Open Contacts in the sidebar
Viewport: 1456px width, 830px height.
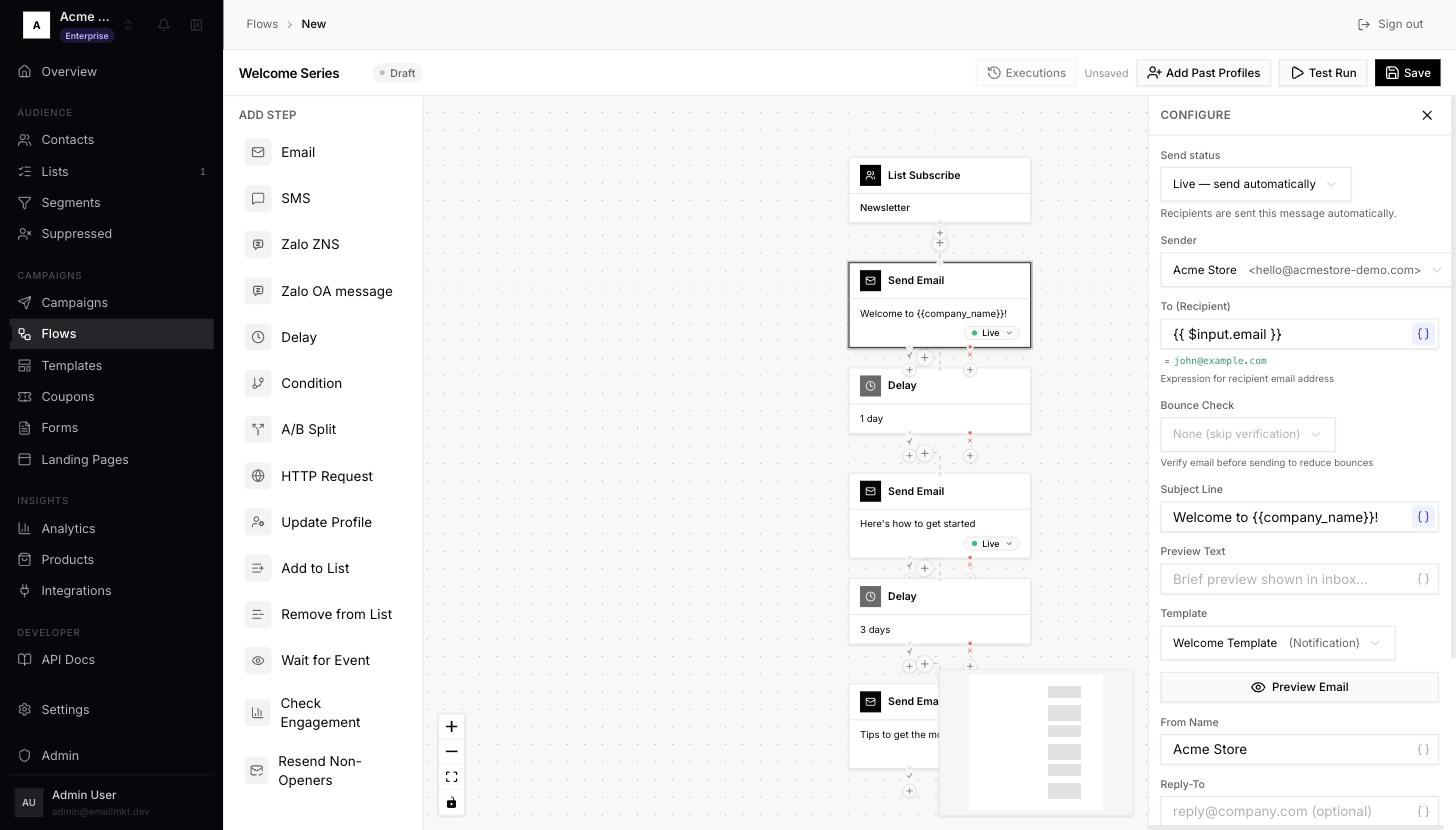tap(112, 140)
